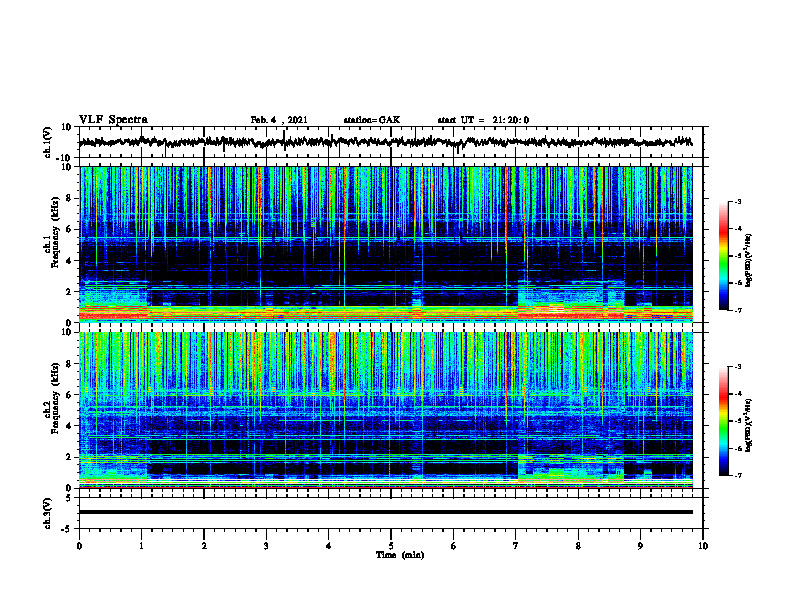Click the "VLF Spectra" plot title

(113, 120)
